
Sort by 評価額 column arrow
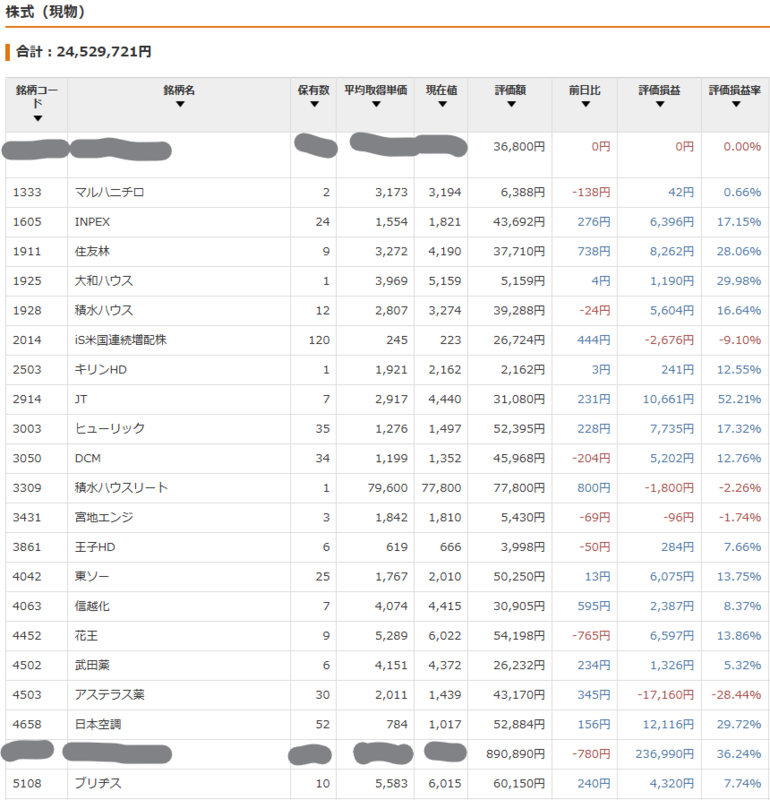point(511,104)
